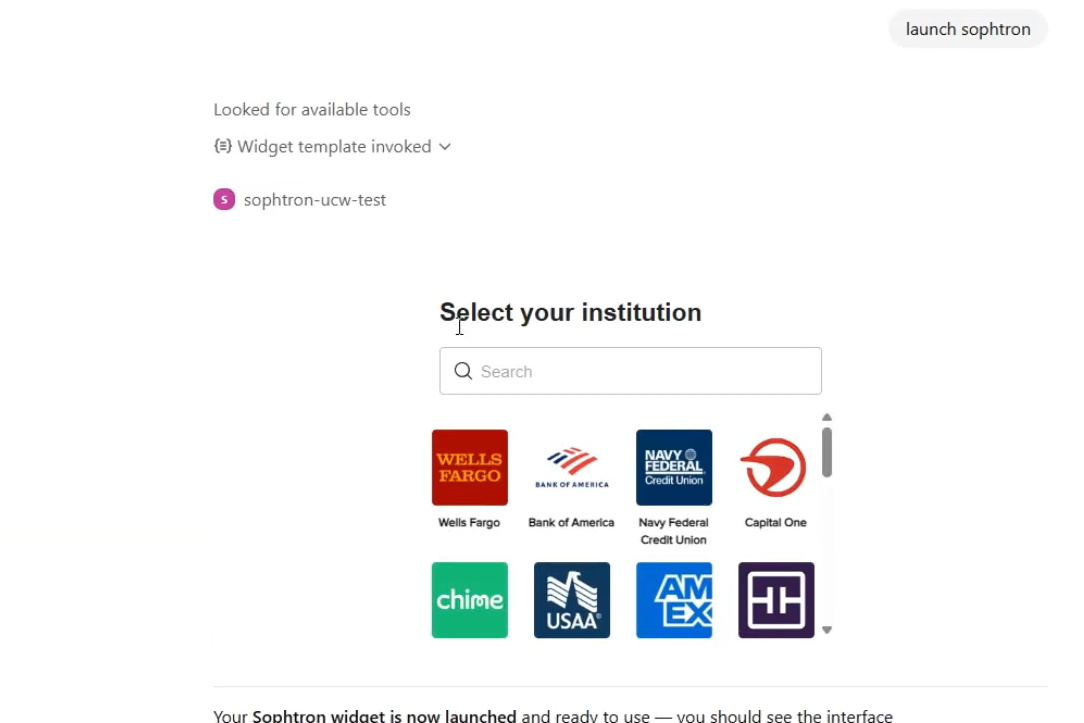The width and height of the screenshot is (1084, 723).
Task: Click the 'Wells Fargo' text label
Action: (469, 523)
